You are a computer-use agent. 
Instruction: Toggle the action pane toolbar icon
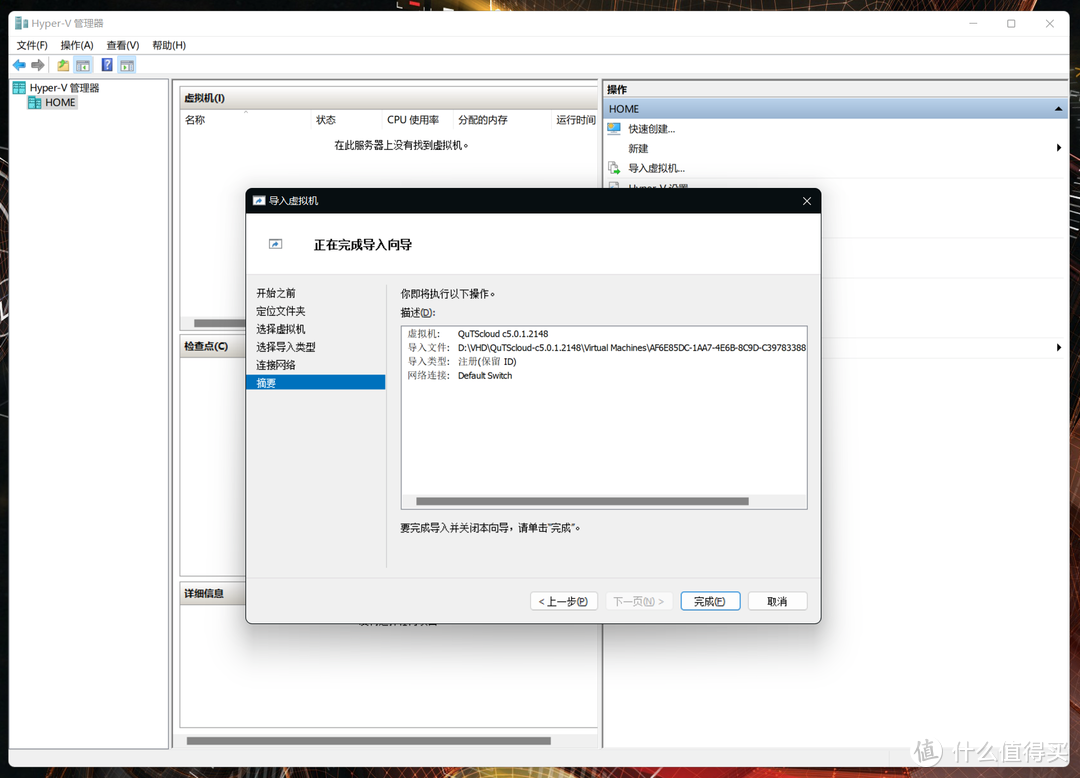point(127,65)
